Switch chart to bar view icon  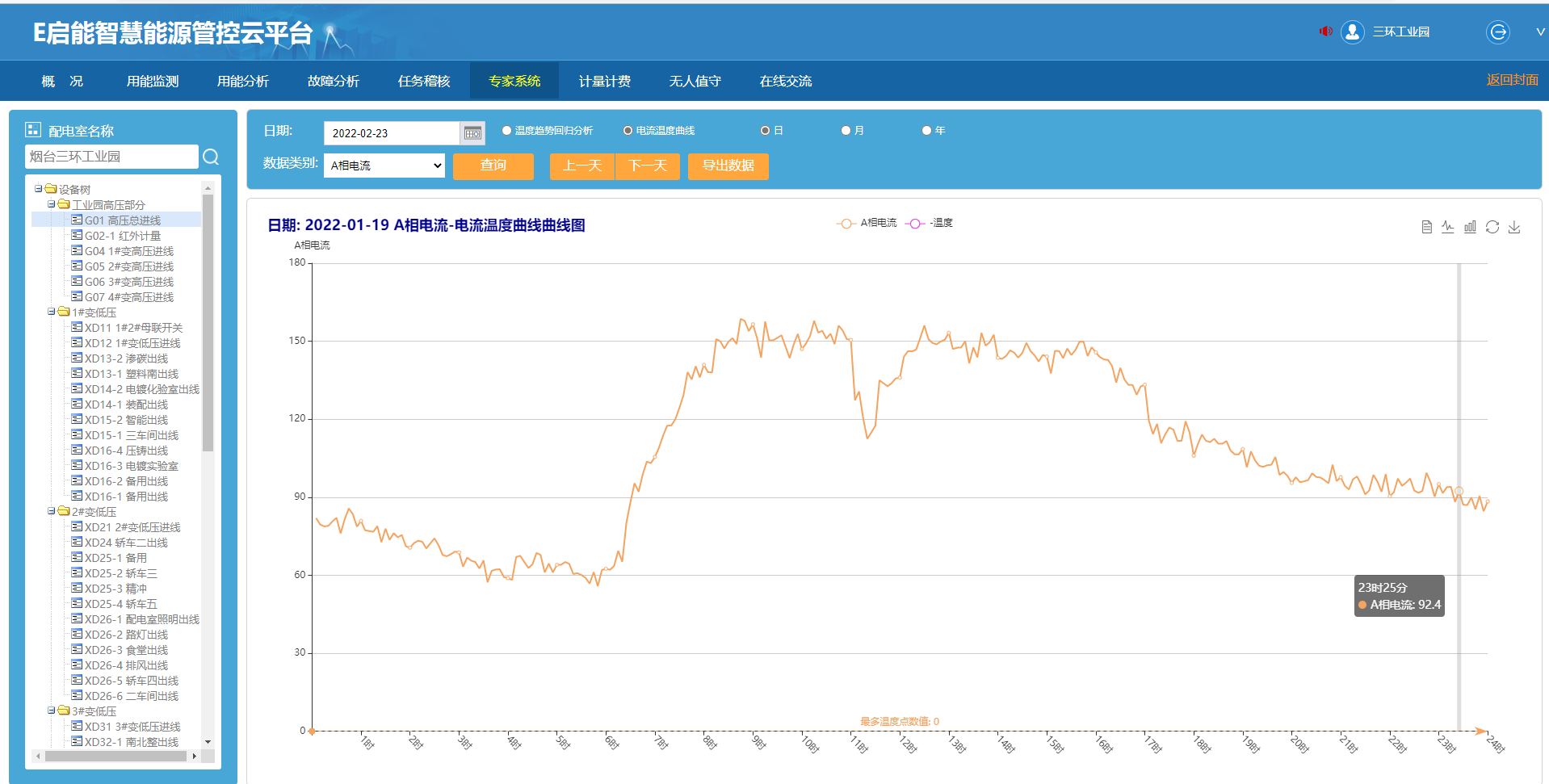[1470, 227]
